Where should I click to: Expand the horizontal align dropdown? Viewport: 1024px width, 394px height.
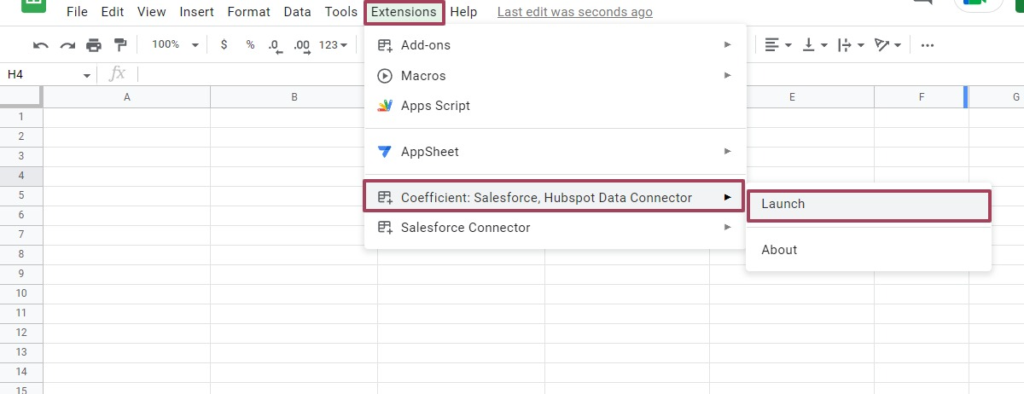coord(778,45)
